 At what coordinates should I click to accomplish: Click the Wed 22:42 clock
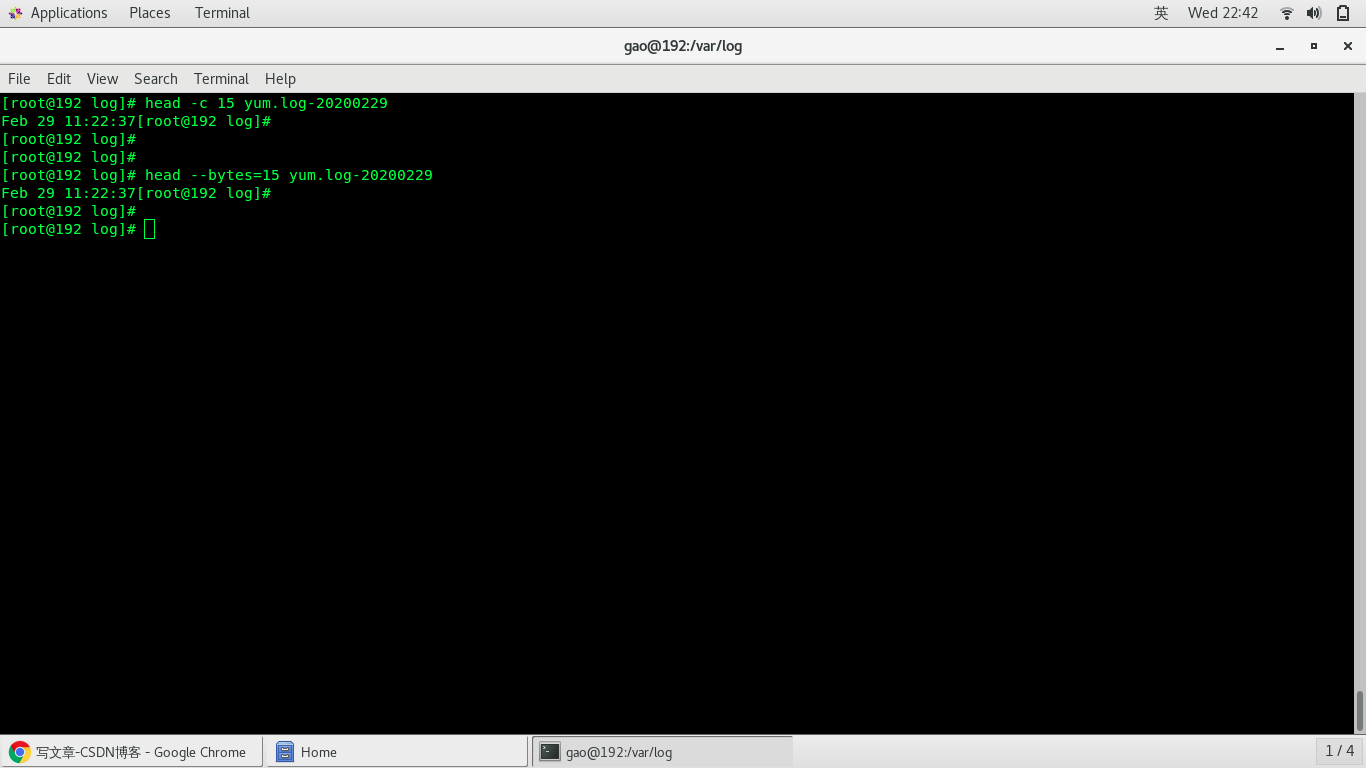point(1222,13)
